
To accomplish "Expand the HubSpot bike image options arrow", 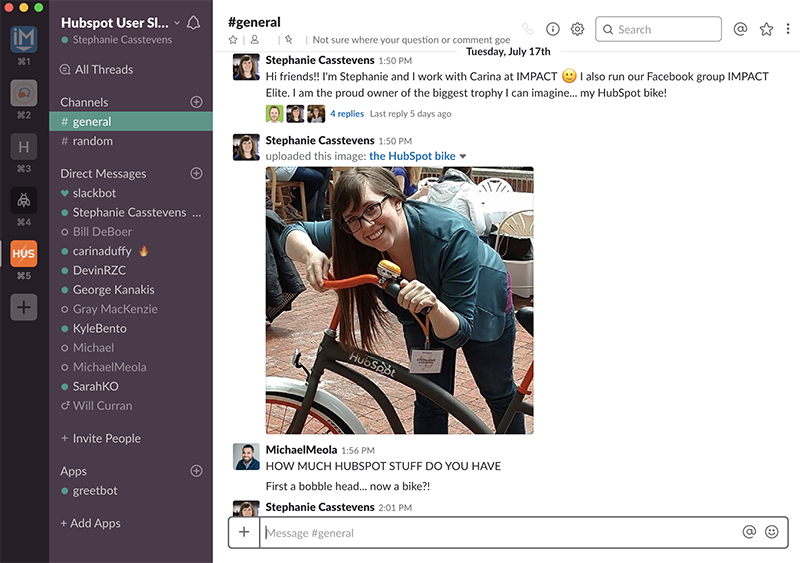I will [x=463, y=156].
